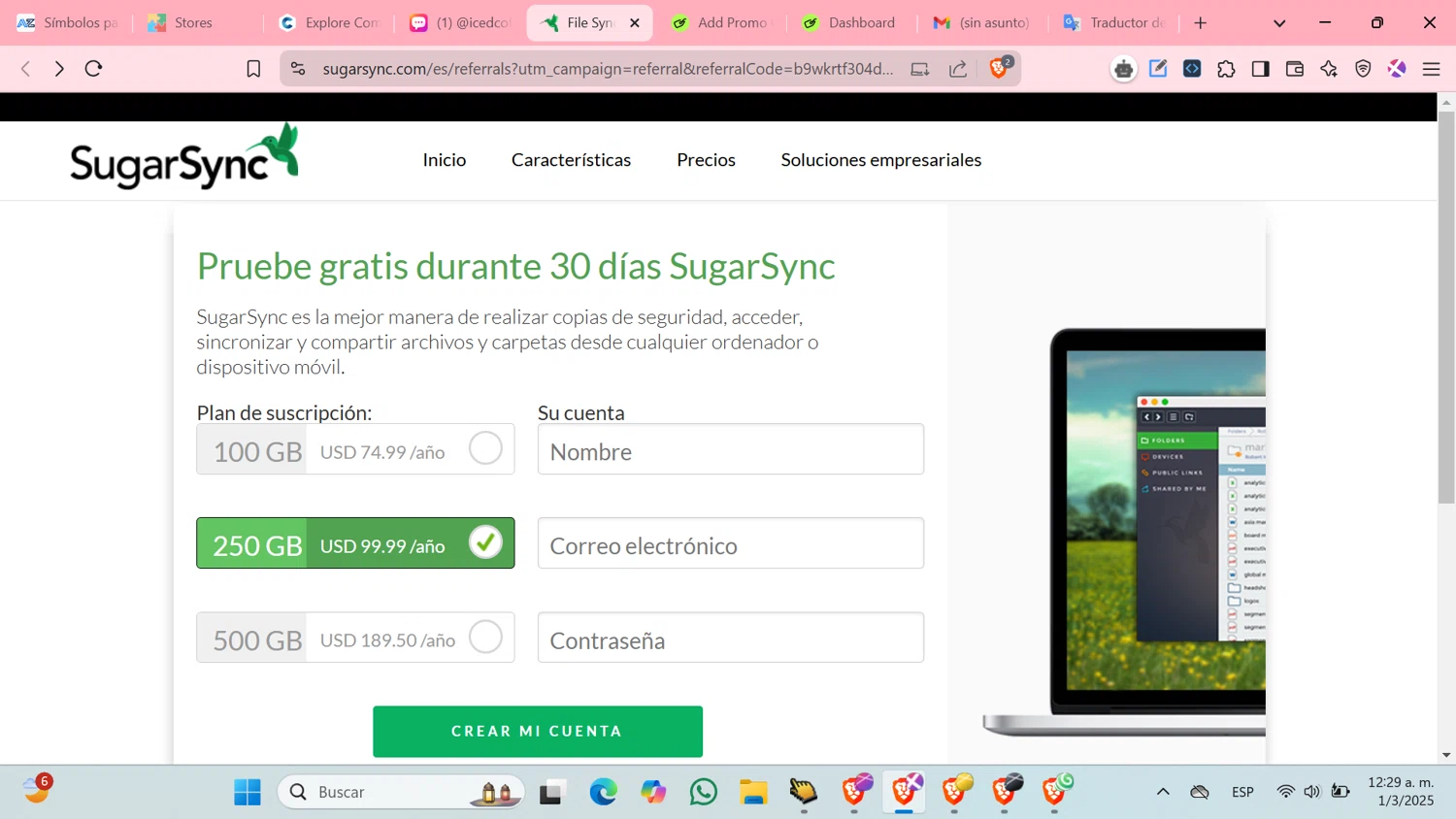
Task: Close the File Sync tab
Action: point(635,22)
